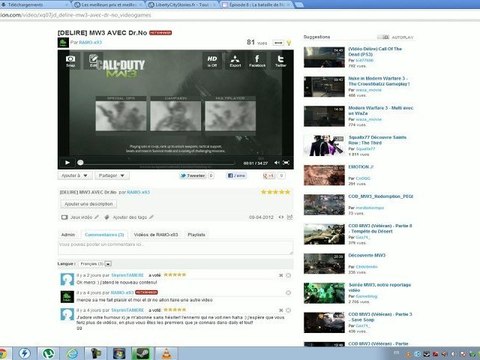
Task: Open the Playlists tab
Action: point(196,235)
